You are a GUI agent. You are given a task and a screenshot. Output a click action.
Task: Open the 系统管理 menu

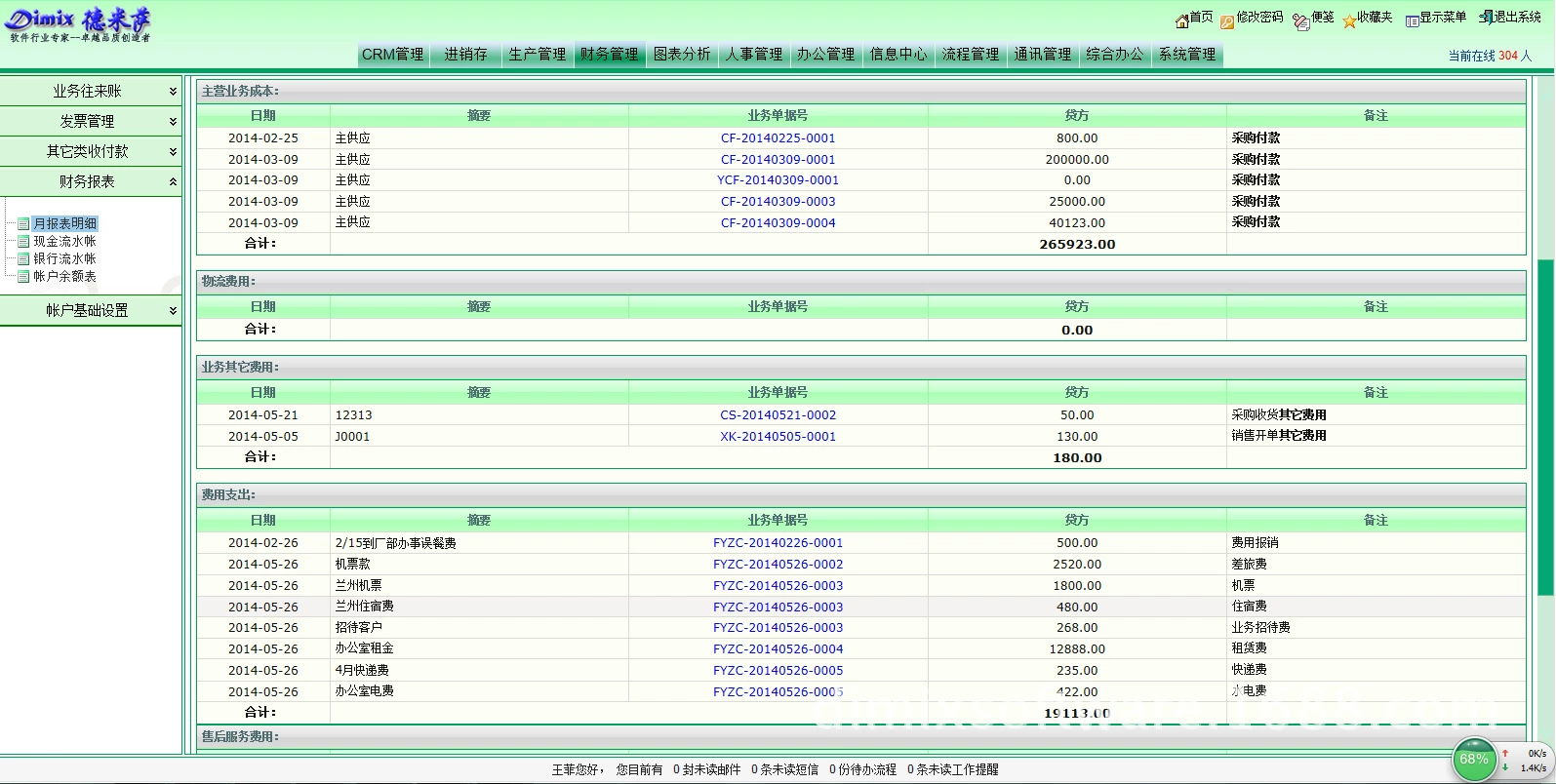1187,55
